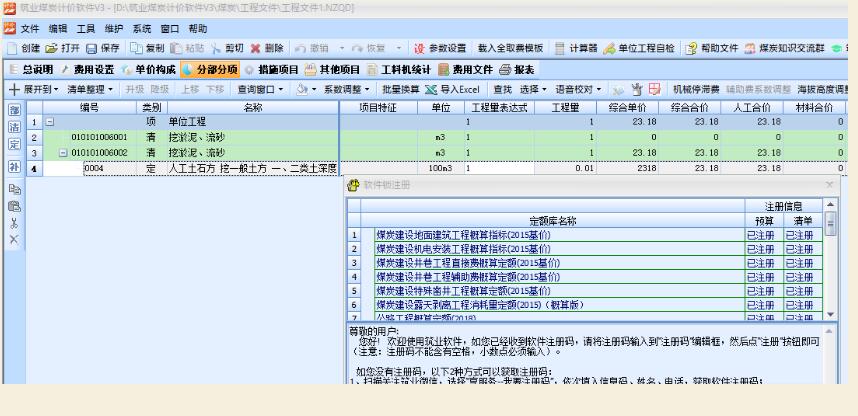Click the 保存 save toolbar button

[x=103, y=48]
